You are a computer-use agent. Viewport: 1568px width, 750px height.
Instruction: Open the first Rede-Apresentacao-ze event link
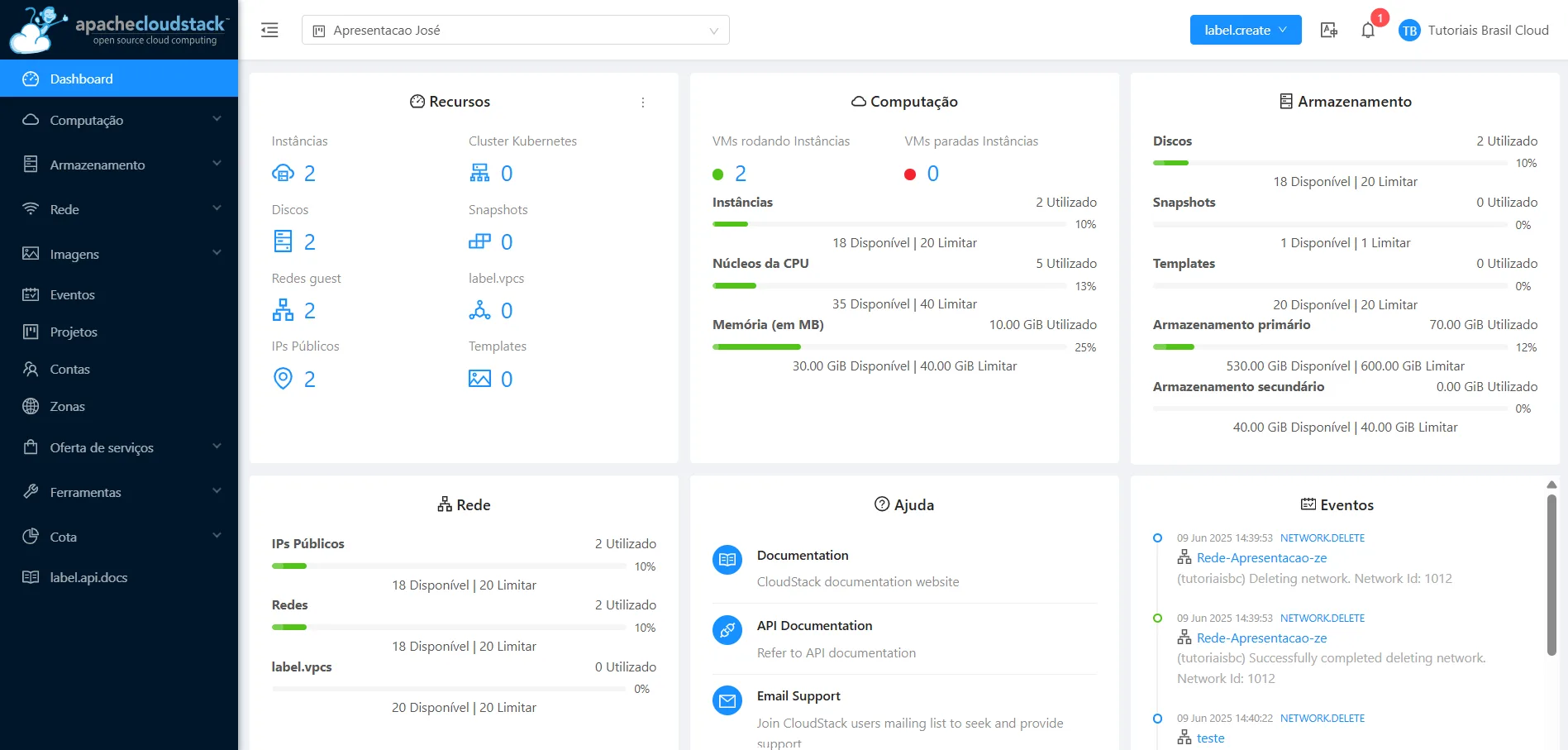point(1261,558)
